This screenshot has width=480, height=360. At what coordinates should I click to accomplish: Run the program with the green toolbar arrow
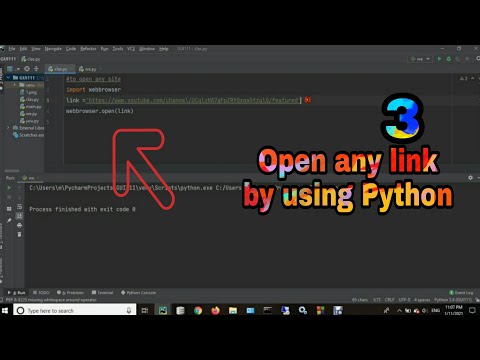pyautogui.click(x=439, y=59)
